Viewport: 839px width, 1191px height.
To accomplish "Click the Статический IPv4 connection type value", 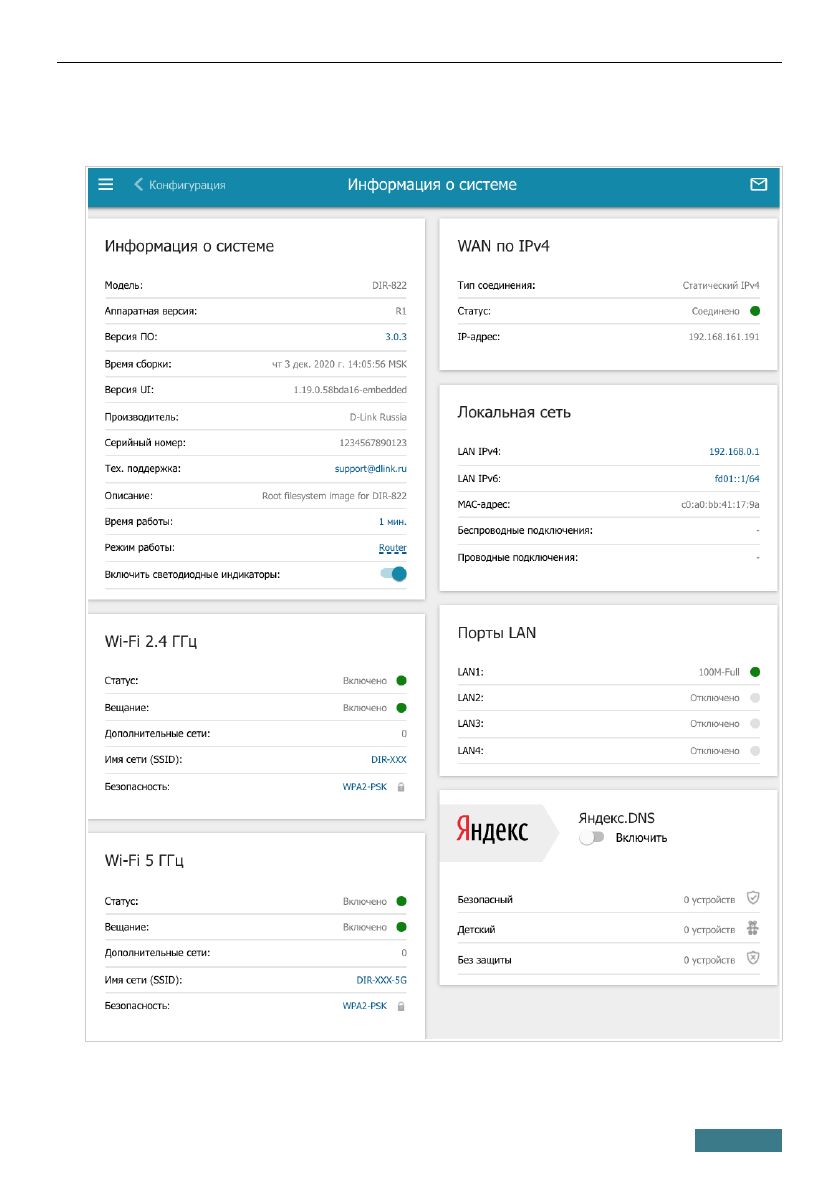I will [x=721, y=286].
